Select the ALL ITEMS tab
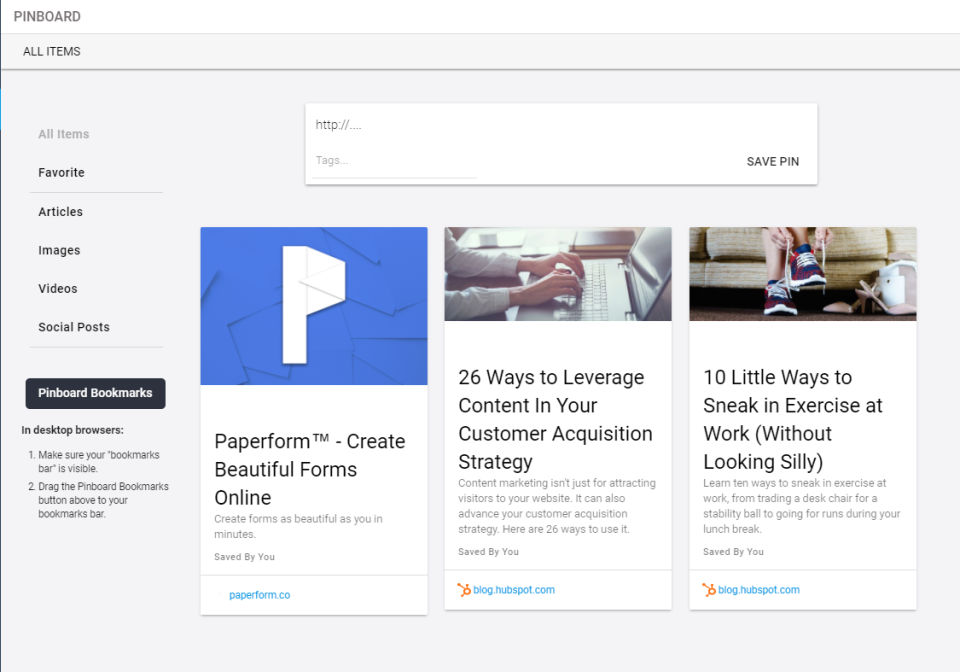The height and width of the screenshot is (672, 960). click(x=52, y=51)
